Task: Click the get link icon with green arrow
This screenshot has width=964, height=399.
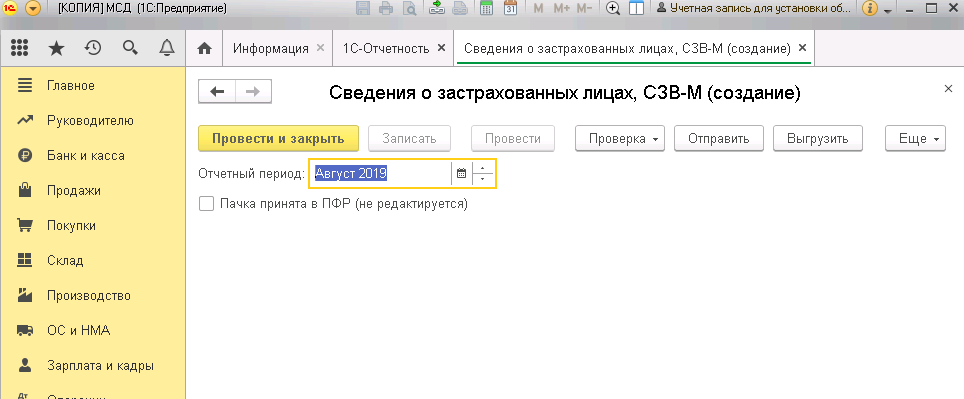Action: tap(437, 9)
